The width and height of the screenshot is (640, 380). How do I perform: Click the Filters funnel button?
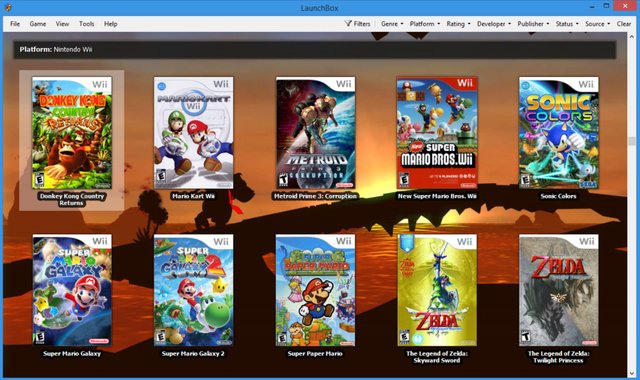[x=358, y=24]
